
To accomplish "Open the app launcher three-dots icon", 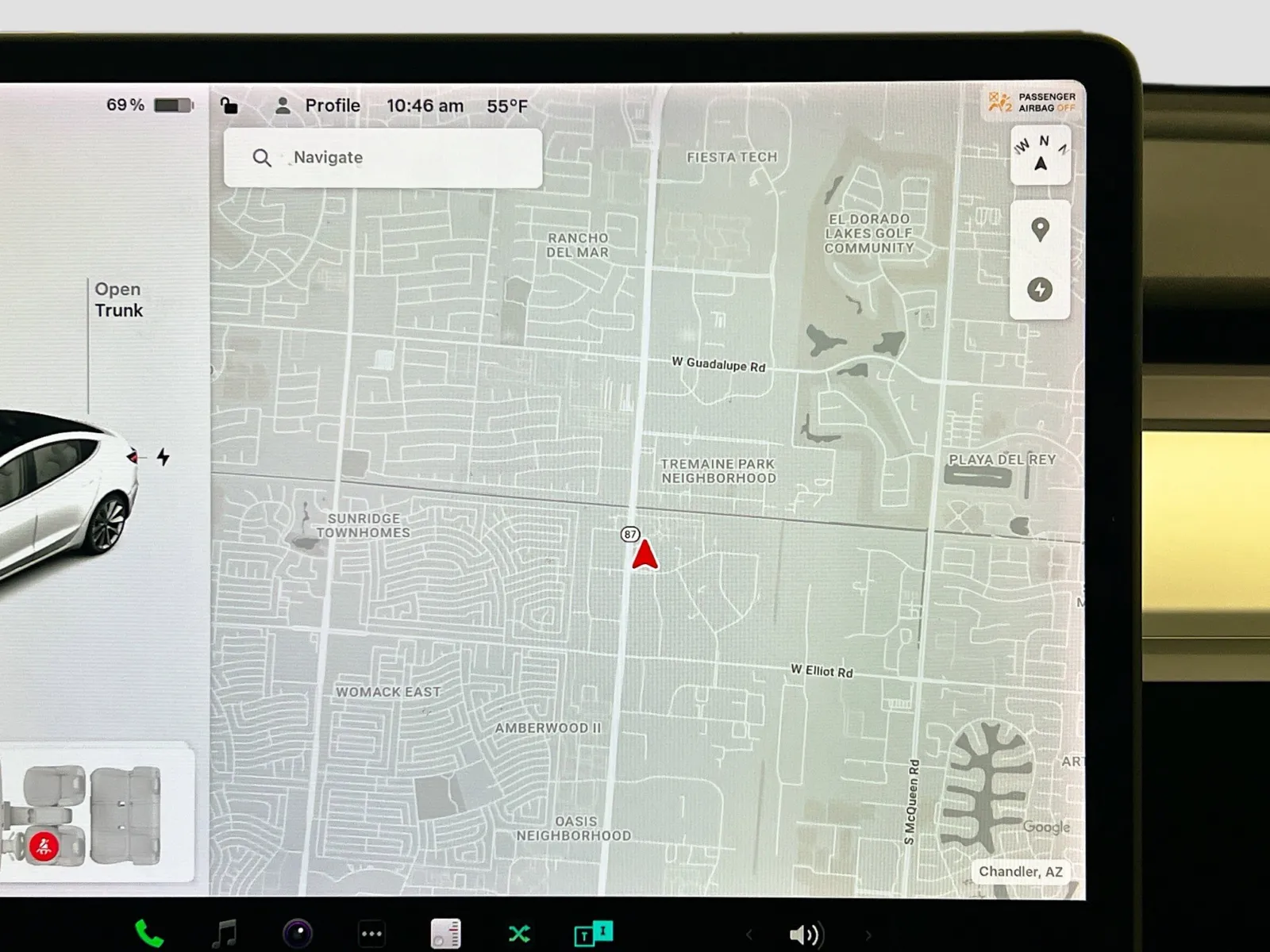I will tap(371, 934).
